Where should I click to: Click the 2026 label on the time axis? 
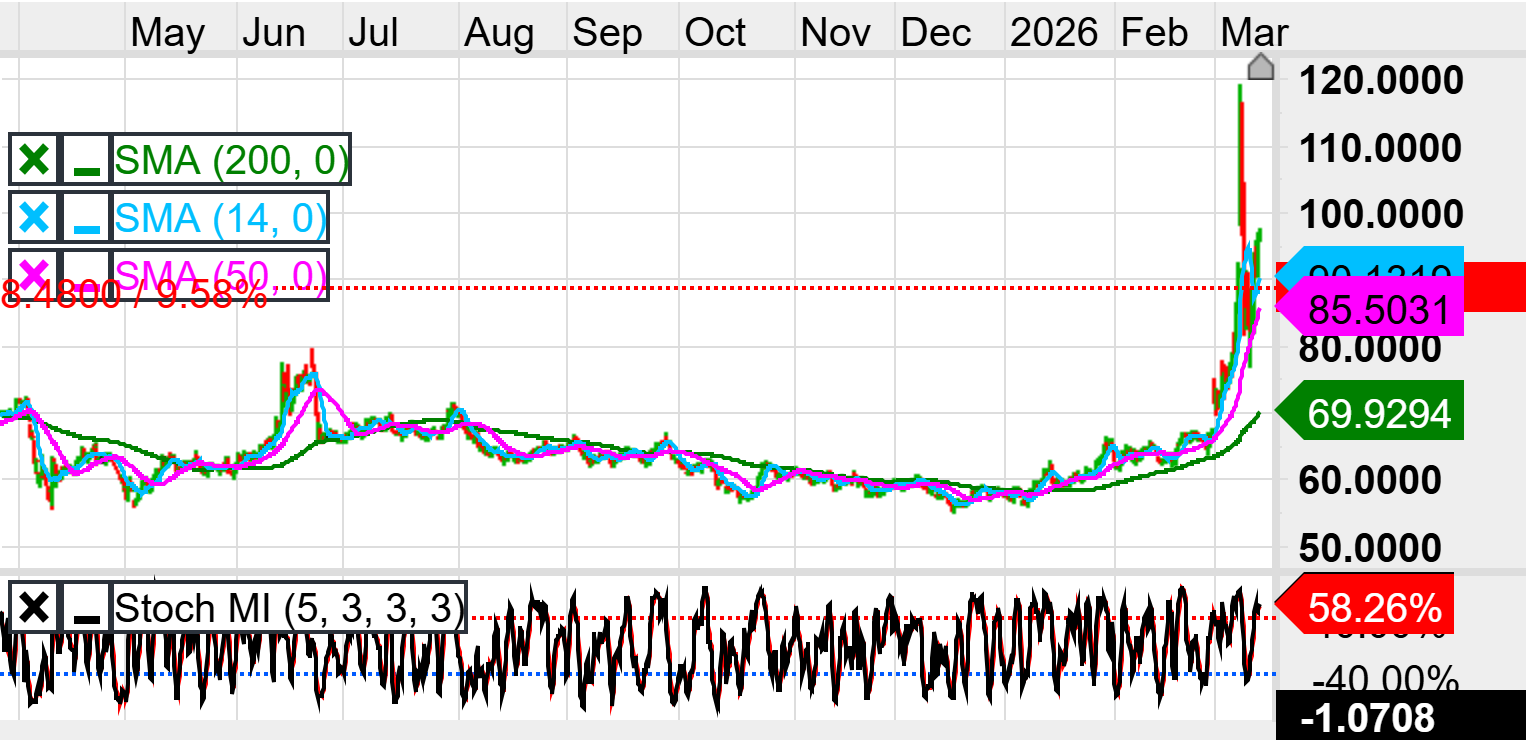point(1053,33)
